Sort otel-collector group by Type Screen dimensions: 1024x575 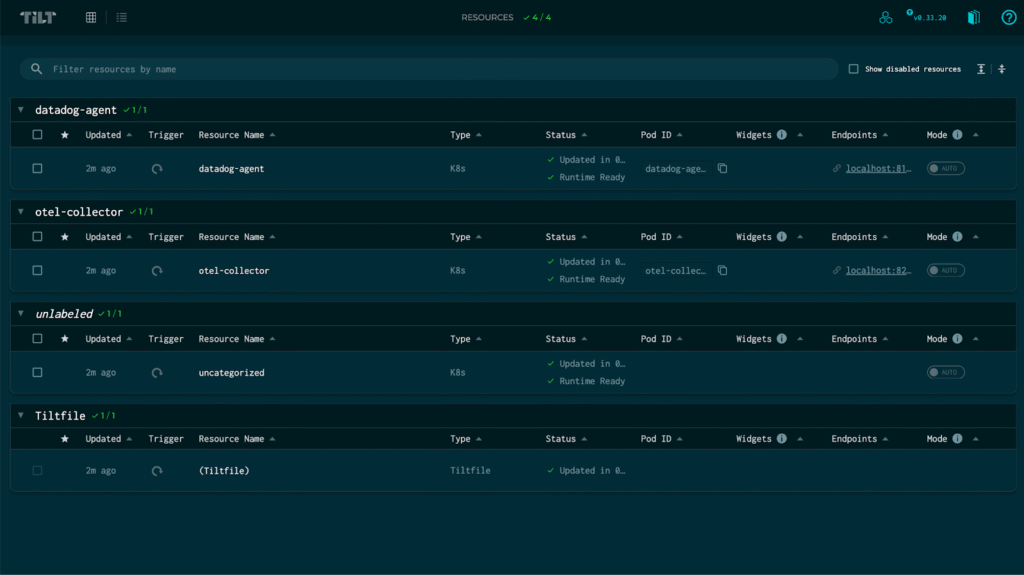pyautogui.click(x=466, y=237)
